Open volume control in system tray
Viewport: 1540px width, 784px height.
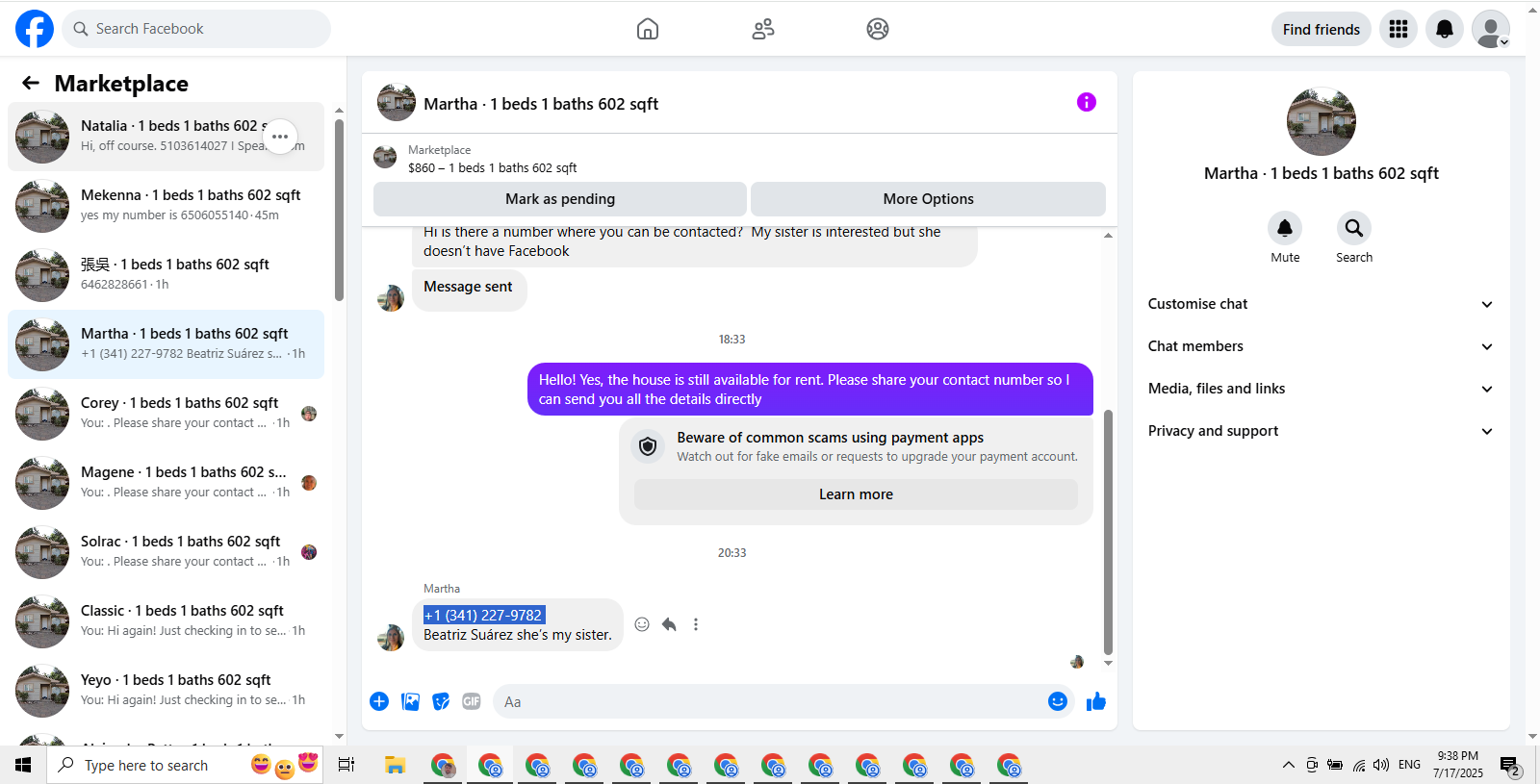(x=1381, y=765)
